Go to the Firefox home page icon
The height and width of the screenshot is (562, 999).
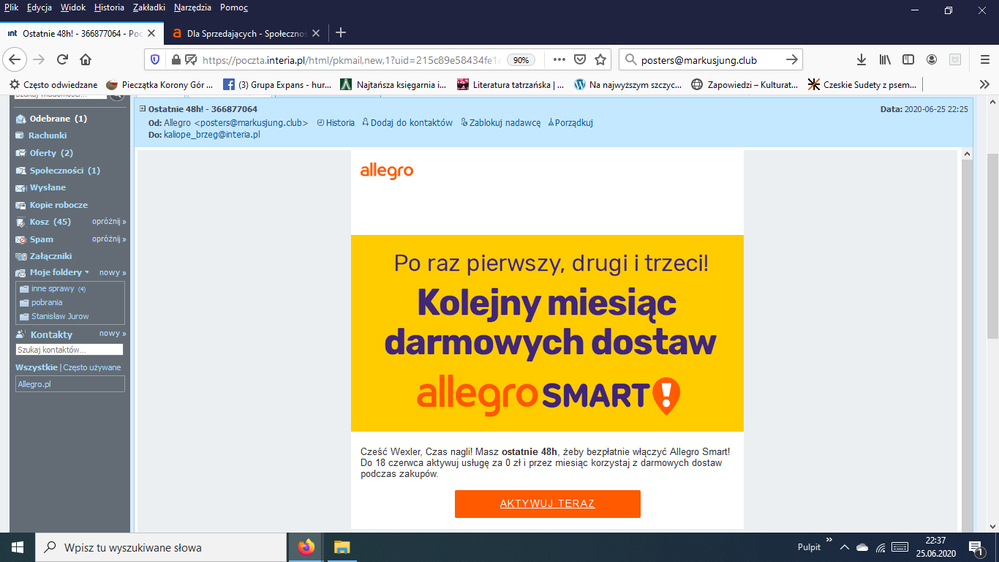(86, 60)
